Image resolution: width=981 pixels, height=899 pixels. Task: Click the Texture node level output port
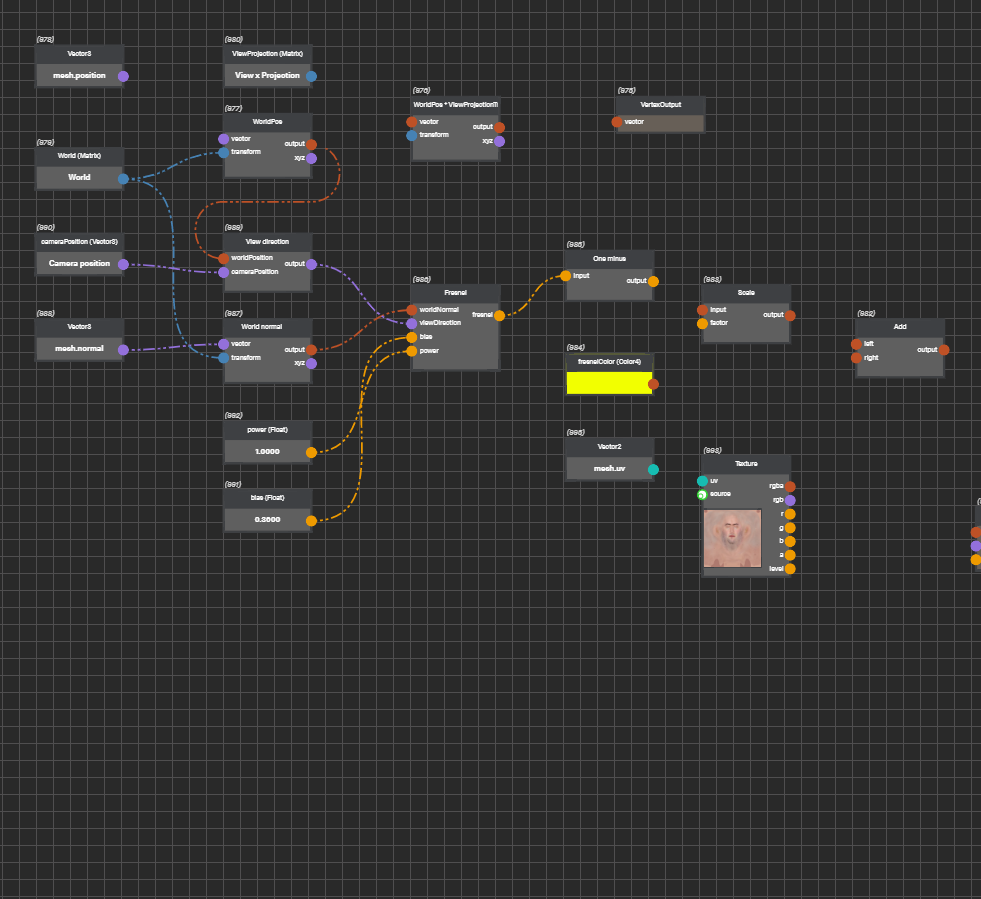pyautogui.click(x=790, y=569)
